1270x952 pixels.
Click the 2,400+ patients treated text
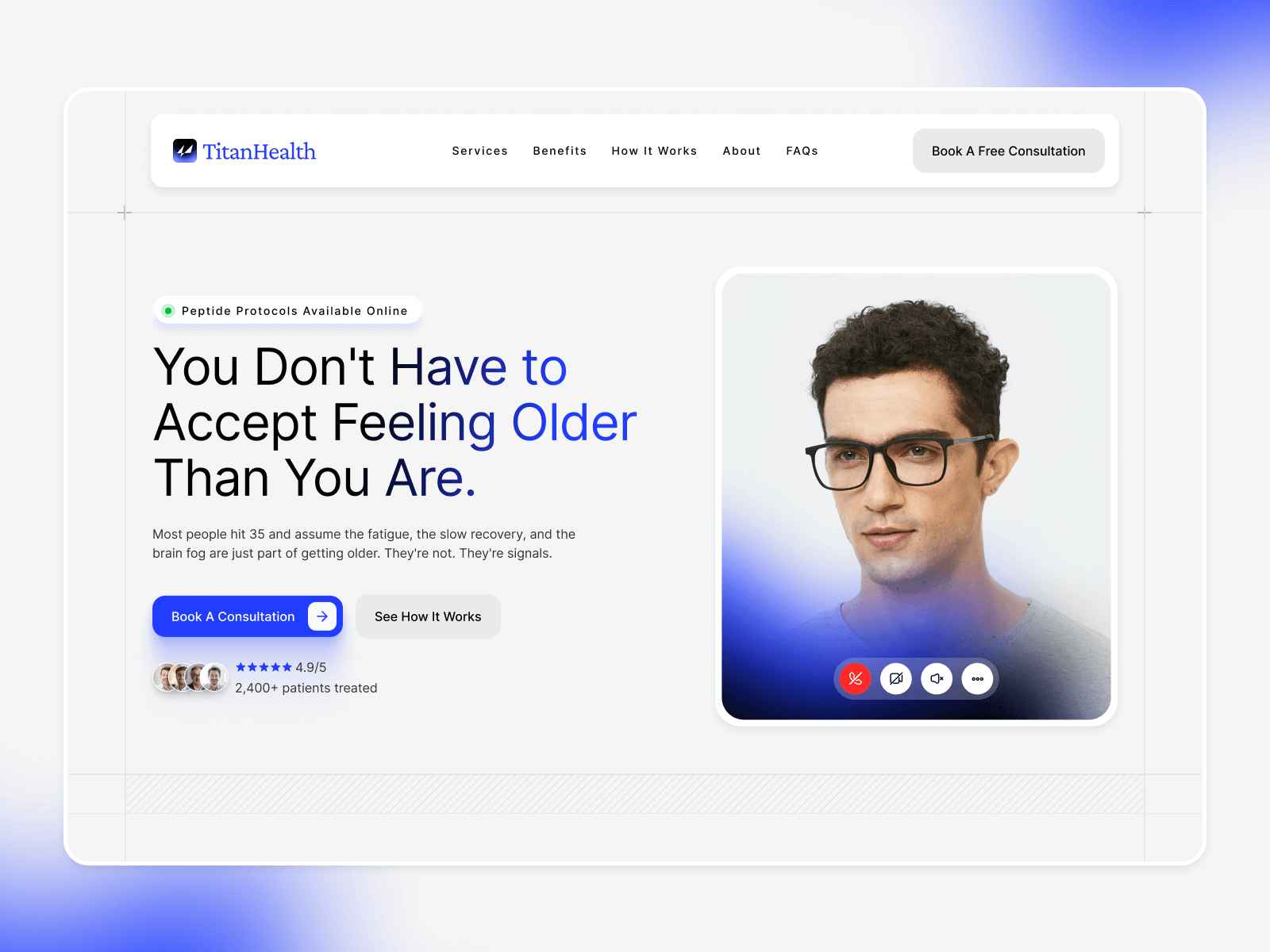point(306,688)
